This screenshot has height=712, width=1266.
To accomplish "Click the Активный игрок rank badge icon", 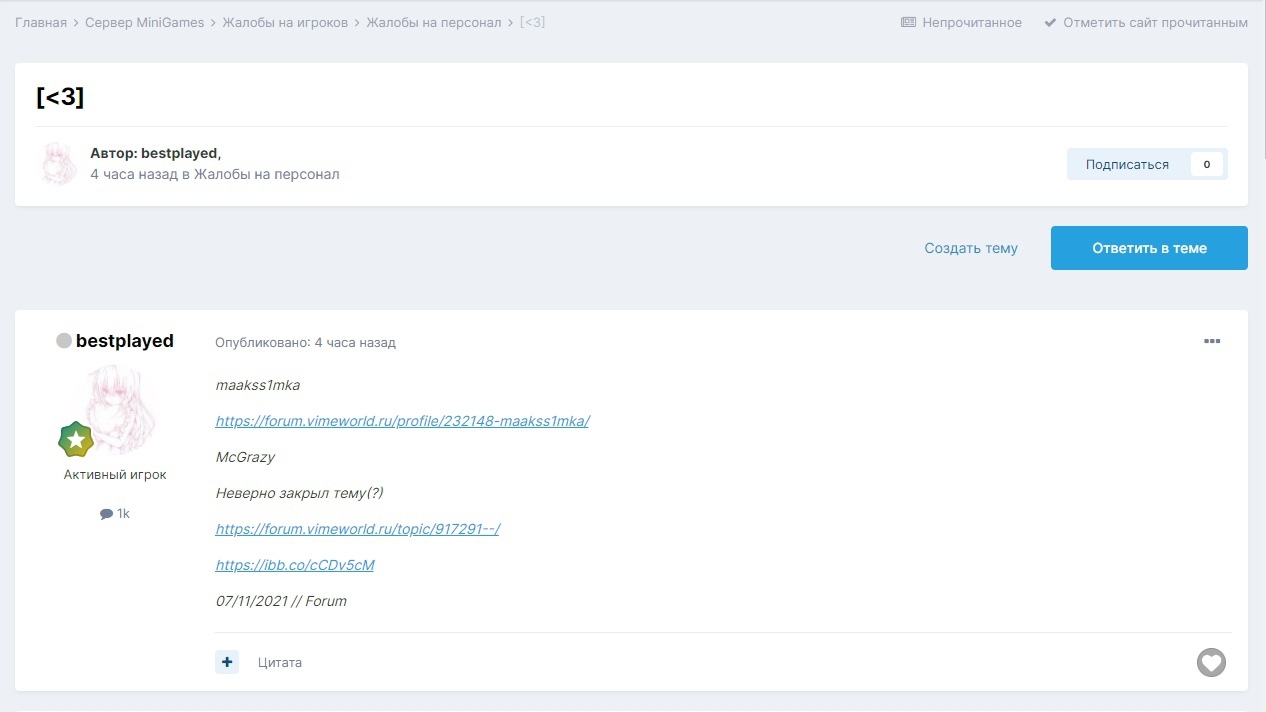I will (75, 440).
